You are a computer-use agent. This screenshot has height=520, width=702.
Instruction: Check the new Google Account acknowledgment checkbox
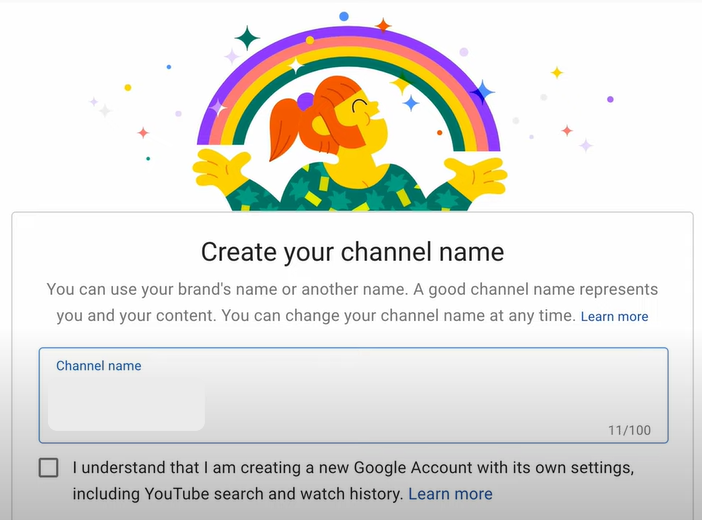click(48, 468)
